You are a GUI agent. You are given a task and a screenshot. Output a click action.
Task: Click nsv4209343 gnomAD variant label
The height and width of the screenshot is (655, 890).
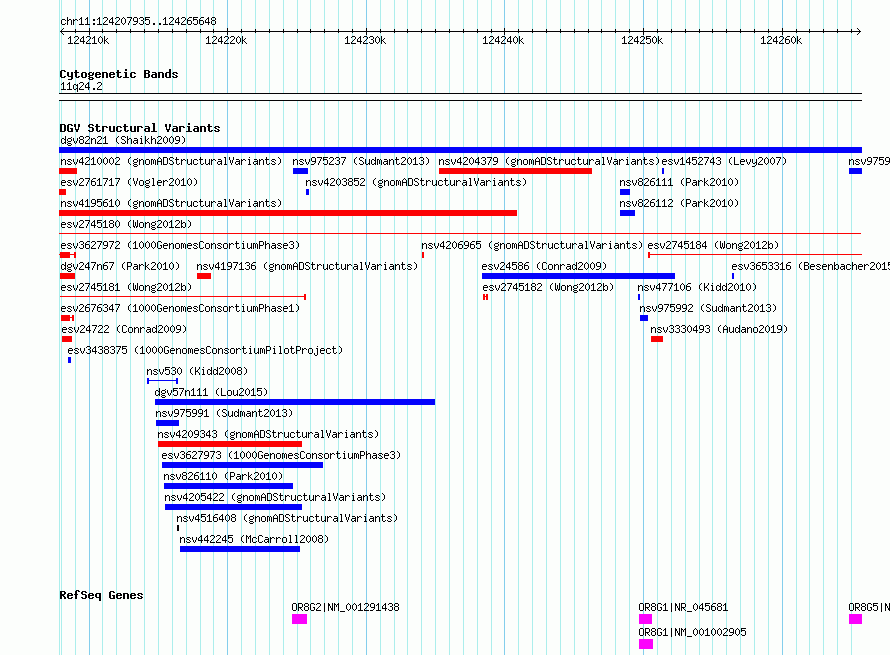[268, 434]
